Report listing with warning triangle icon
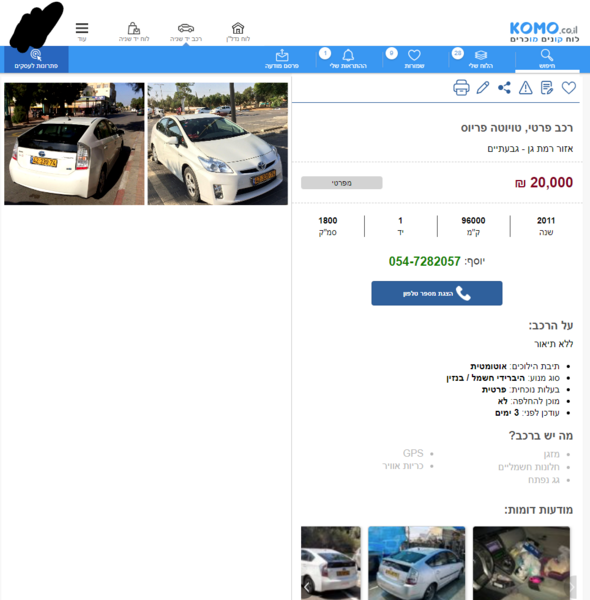Image resolution: width=590 pixels, height=600 pixels. click(x=525, y=88)
